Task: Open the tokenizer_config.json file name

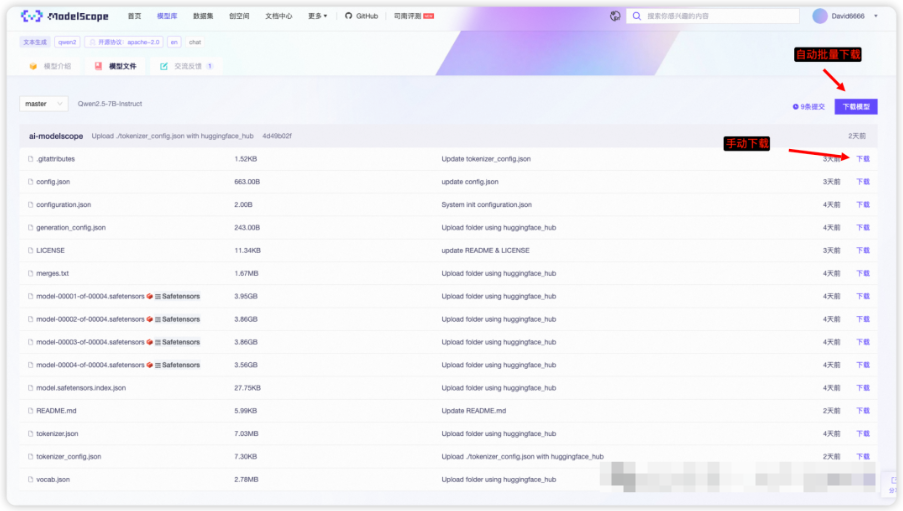Action: coord(69,456)
